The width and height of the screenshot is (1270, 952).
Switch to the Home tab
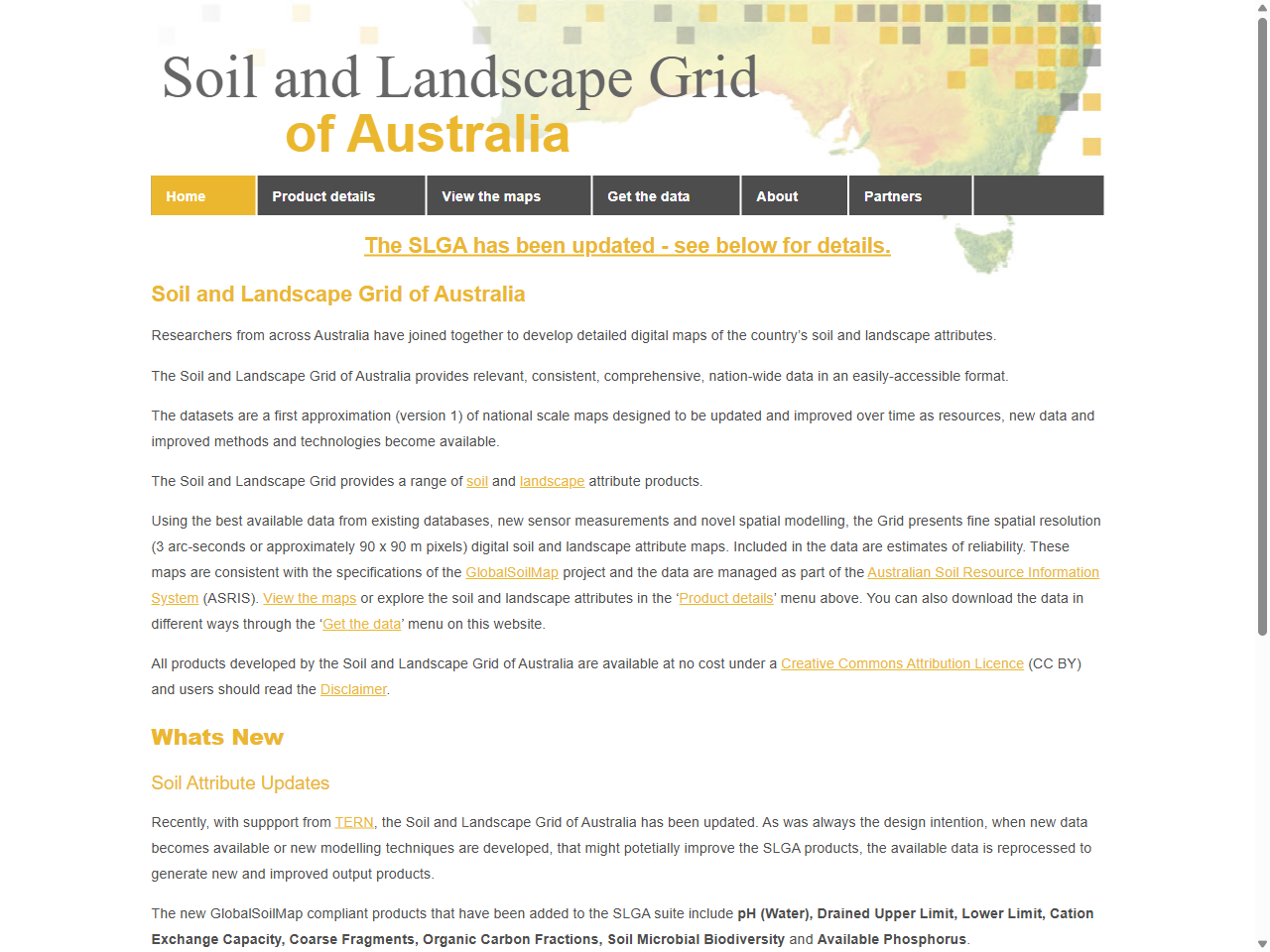click(186, 195)
